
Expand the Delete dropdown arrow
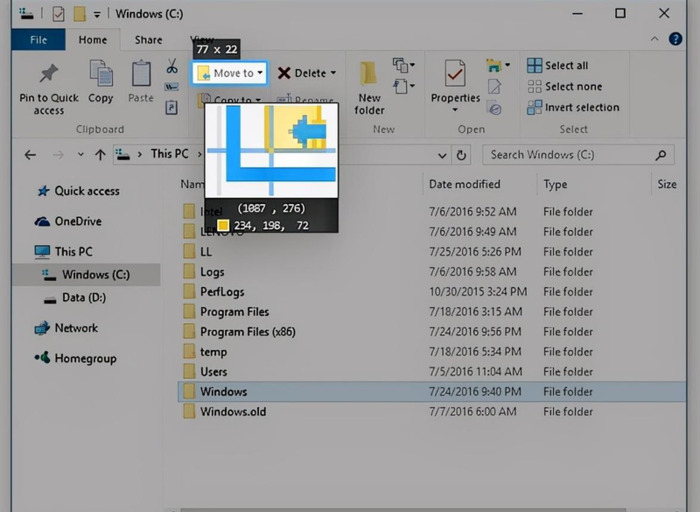tap(333, 73)
